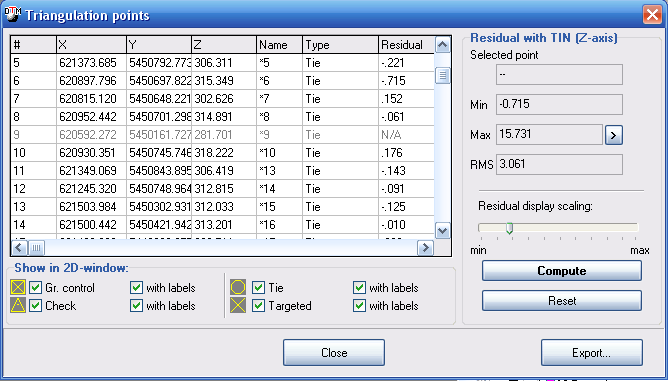Toggle 'with labels' for Tie points
The height and width of the screenshot is (381, 668).
[x=360, y=288]
